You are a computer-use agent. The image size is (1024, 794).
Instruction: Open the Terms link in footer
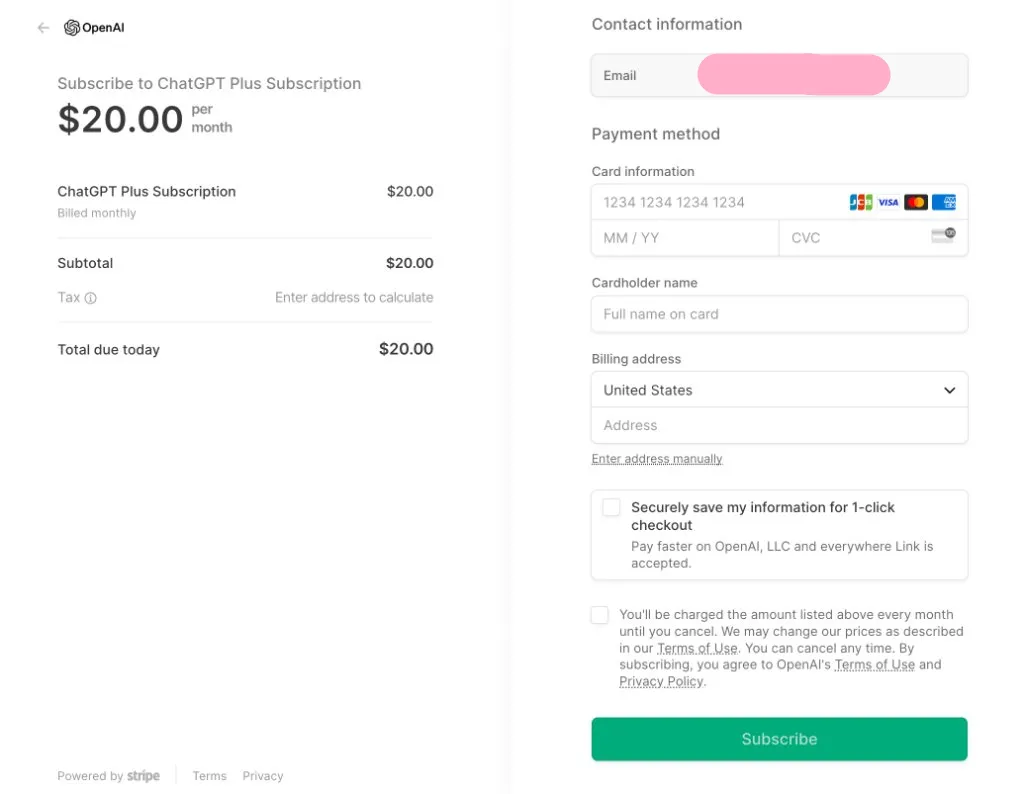pos(210,776)
